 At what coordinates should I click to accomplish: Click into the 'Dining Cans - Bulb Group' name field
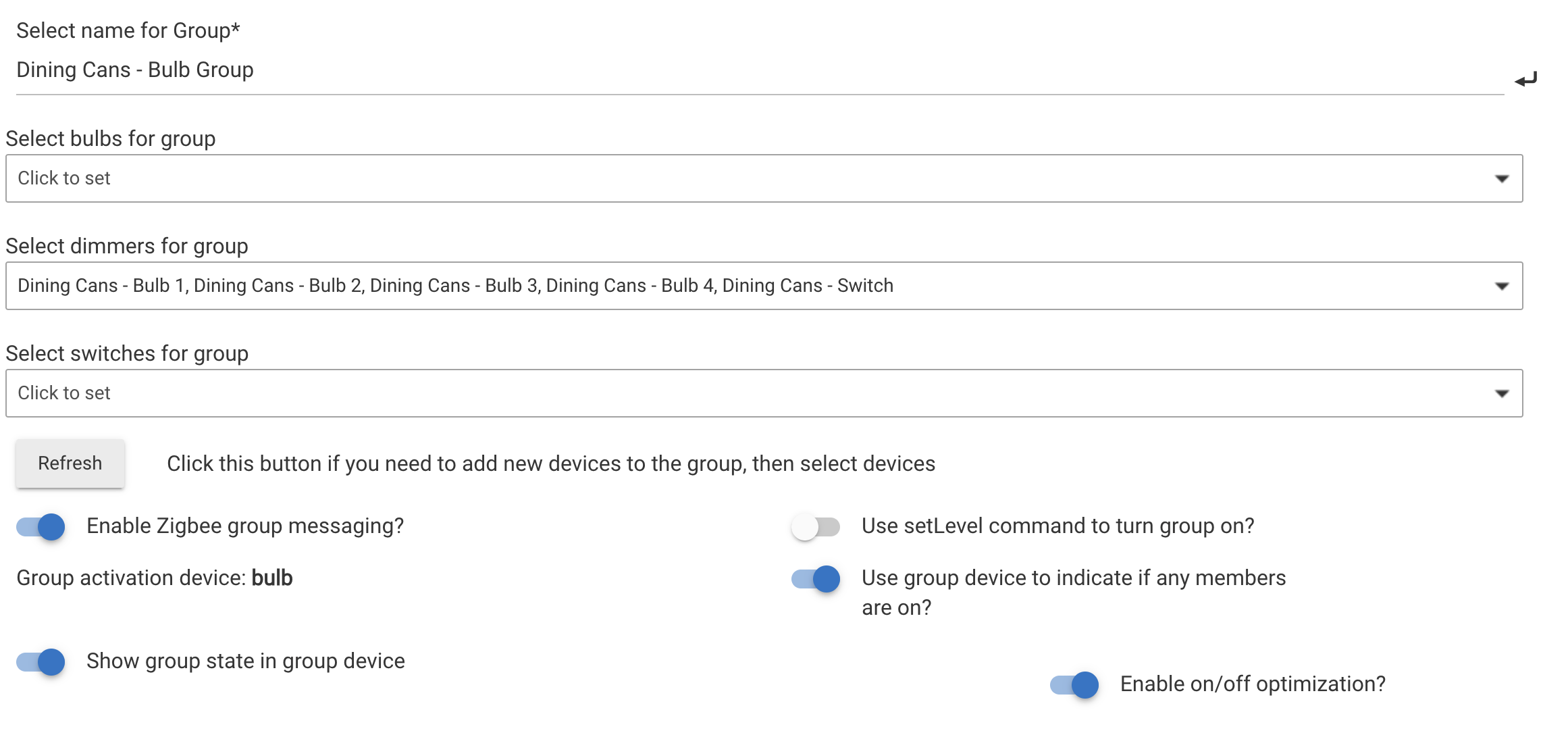point(743,70)
